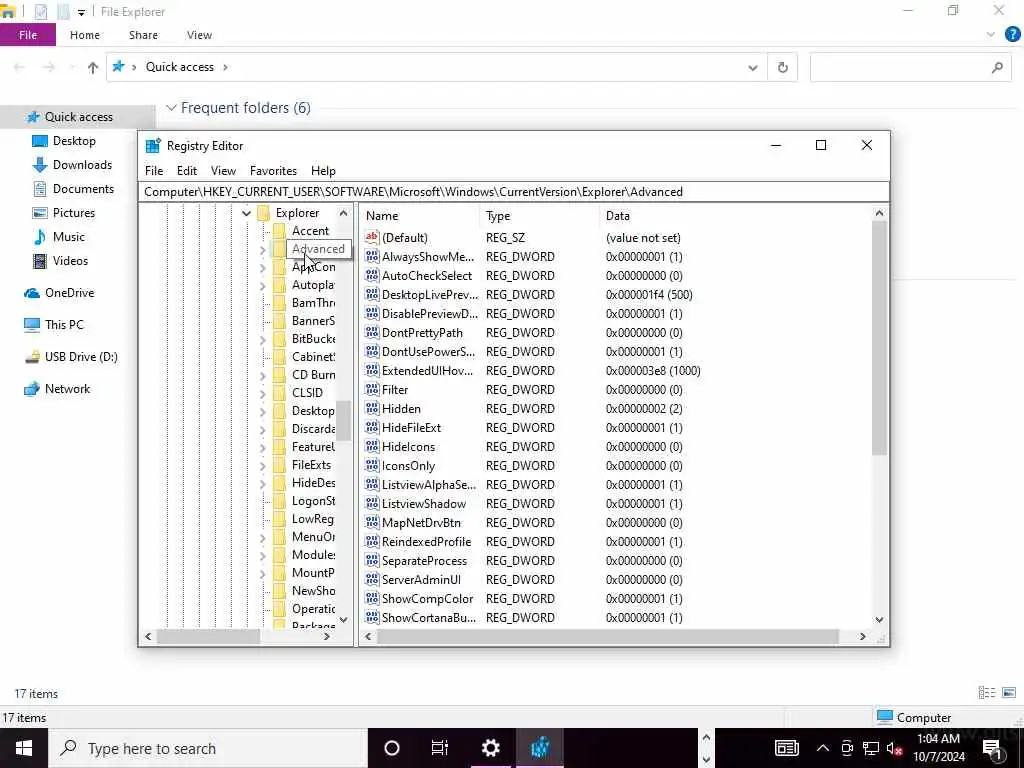Select the ShowCompColor DWORD value icon
Image resolution: width=1024 pixels, height=768 pixels.
372,599
